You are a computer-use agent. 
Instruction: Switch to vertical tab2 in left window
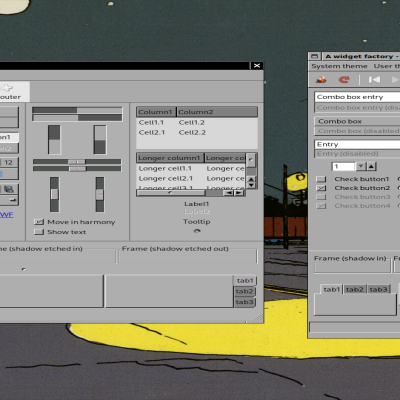(x=245, y=291)
